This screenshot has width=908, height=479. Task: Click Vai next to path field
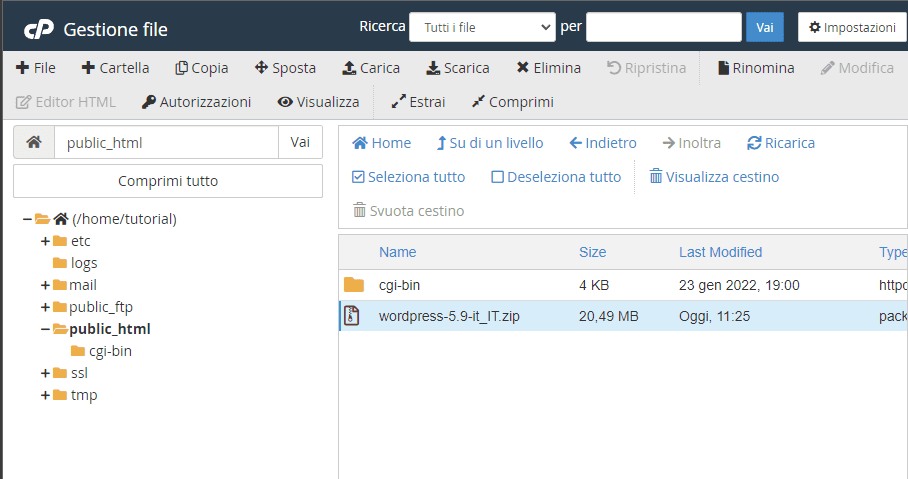tap(300, 142)
